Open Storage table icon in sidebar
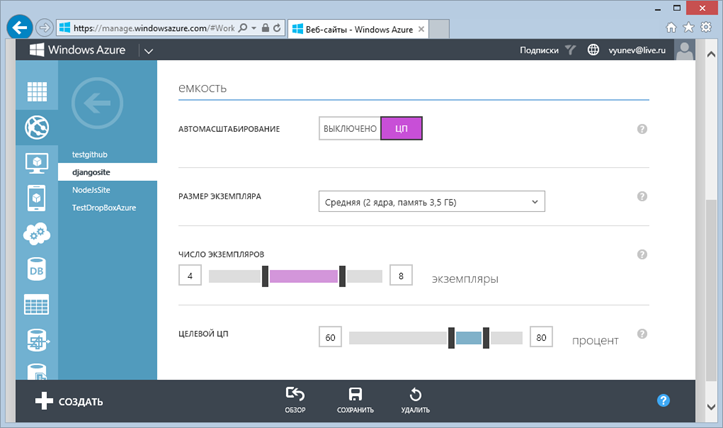723x428 pixels. point(37,305)
